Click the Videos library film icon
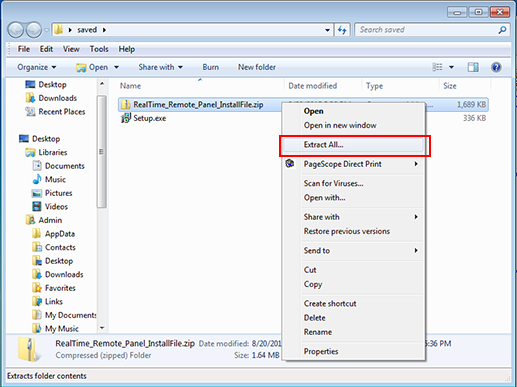This screenshot has height=387, width=517. click(37, 206)
